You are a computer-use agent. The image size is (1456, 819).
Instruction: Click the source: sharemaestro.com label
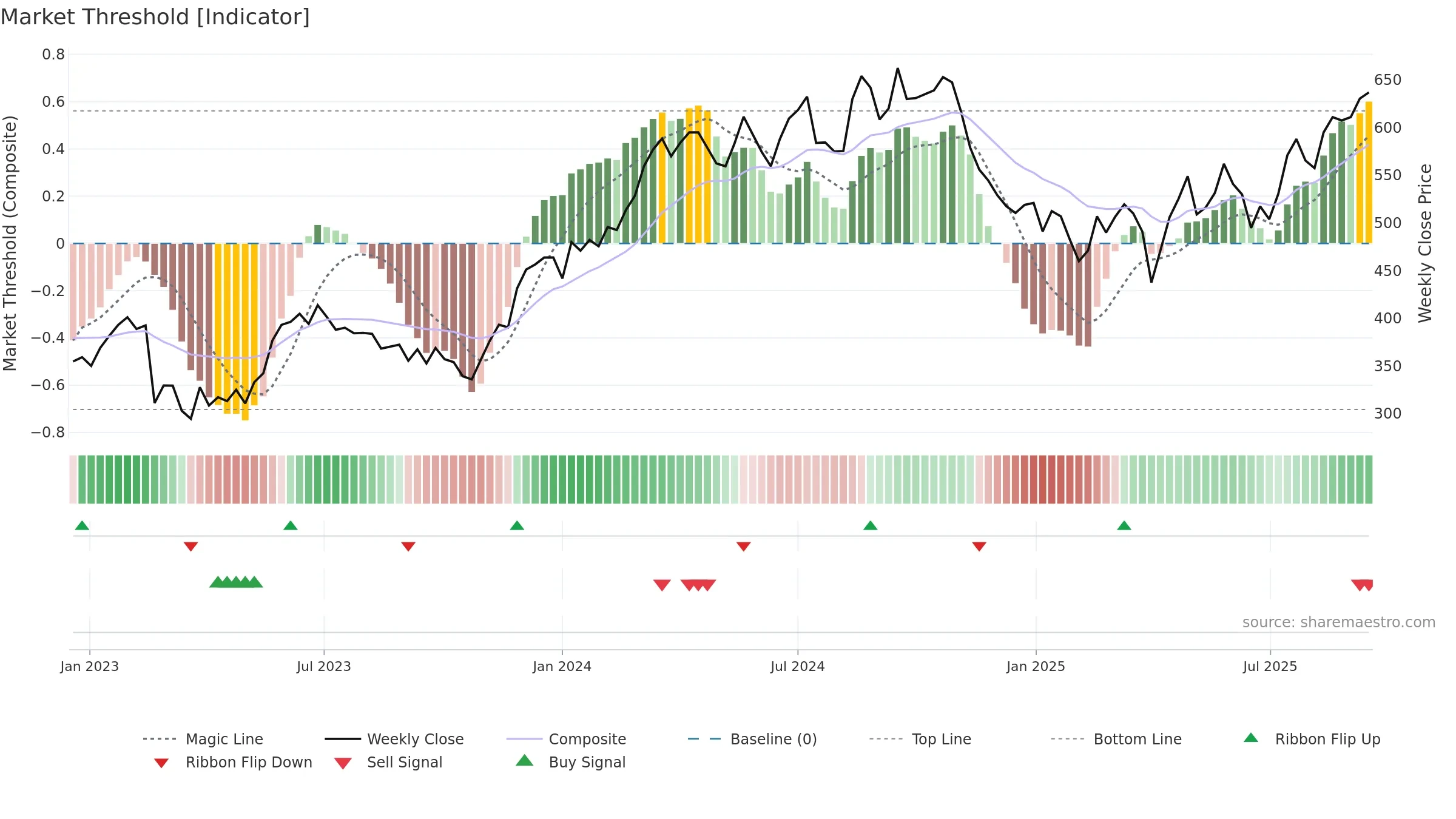pos(1339,622)
